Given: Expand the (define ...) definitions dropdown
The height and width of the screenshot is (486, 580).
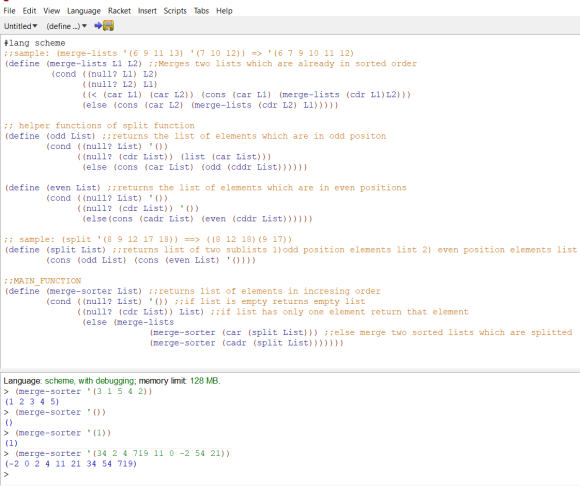Looking at the screenshot, I should point(66,26).
